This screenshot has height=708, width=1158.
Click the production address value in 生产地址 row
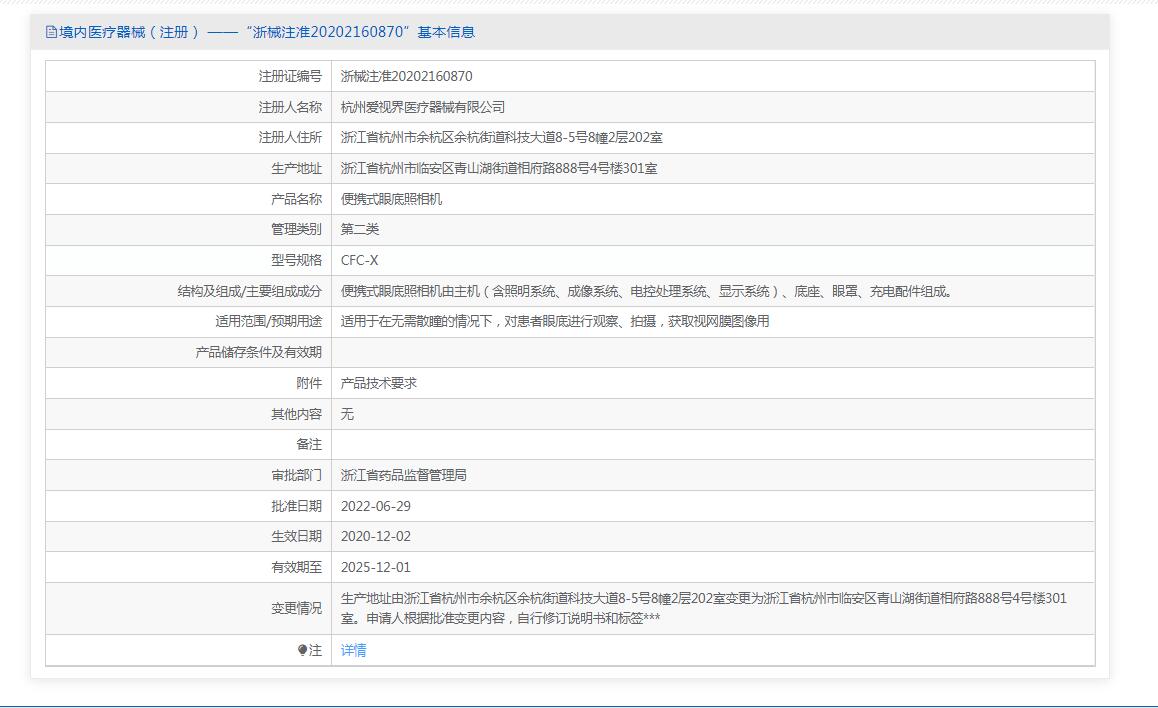point(499,168)
